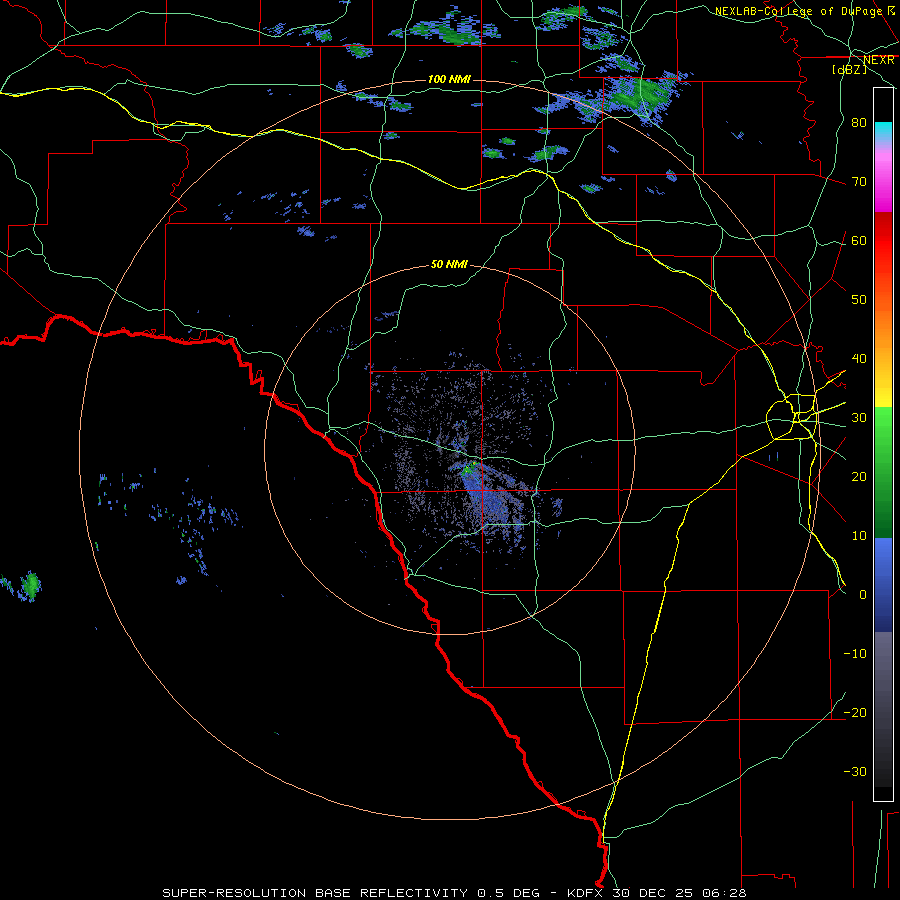Image resolution: width=900 pixels, height=900 pixels.
Task: Click the -20 value on dBZ scale
Action: [855, 712]
